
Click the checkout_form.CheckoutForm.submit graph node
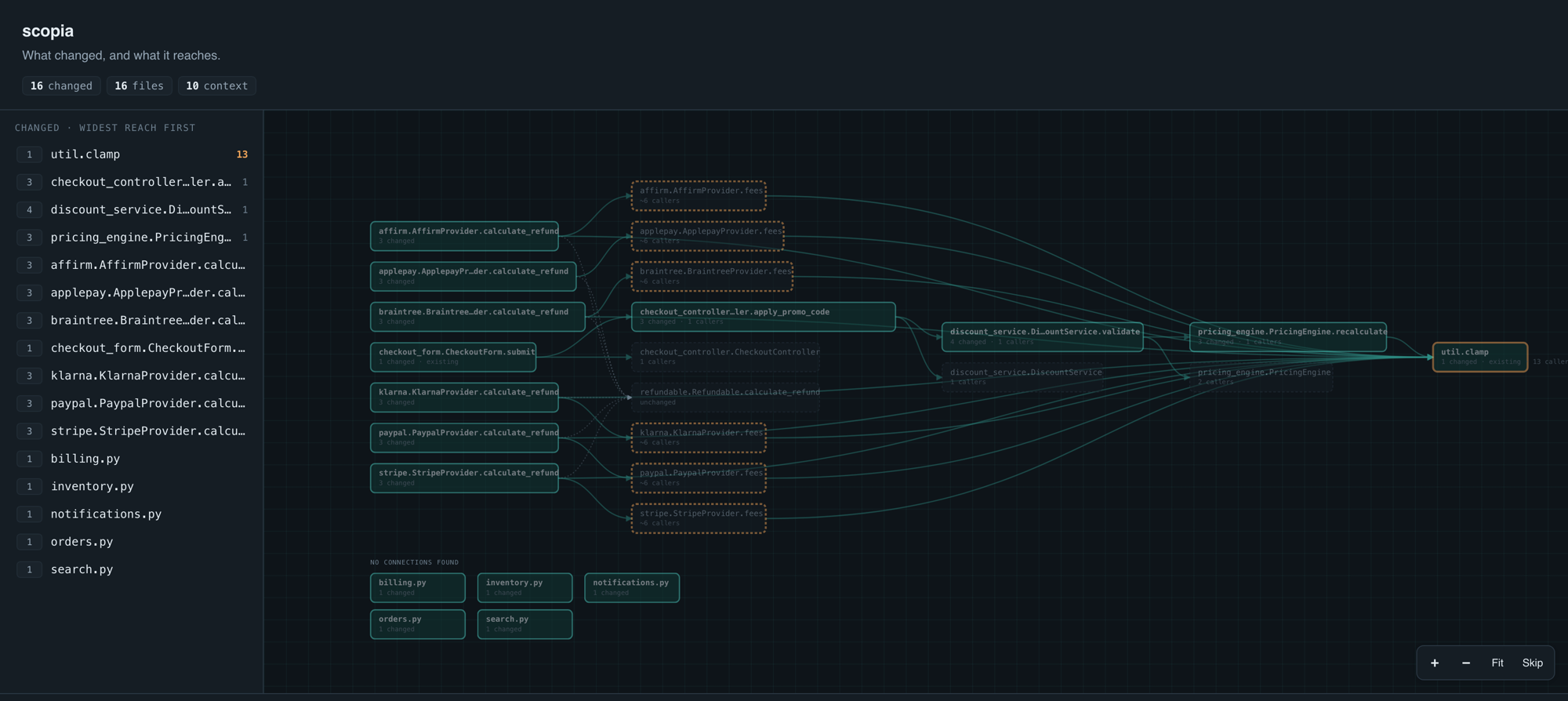coord(453,357)
